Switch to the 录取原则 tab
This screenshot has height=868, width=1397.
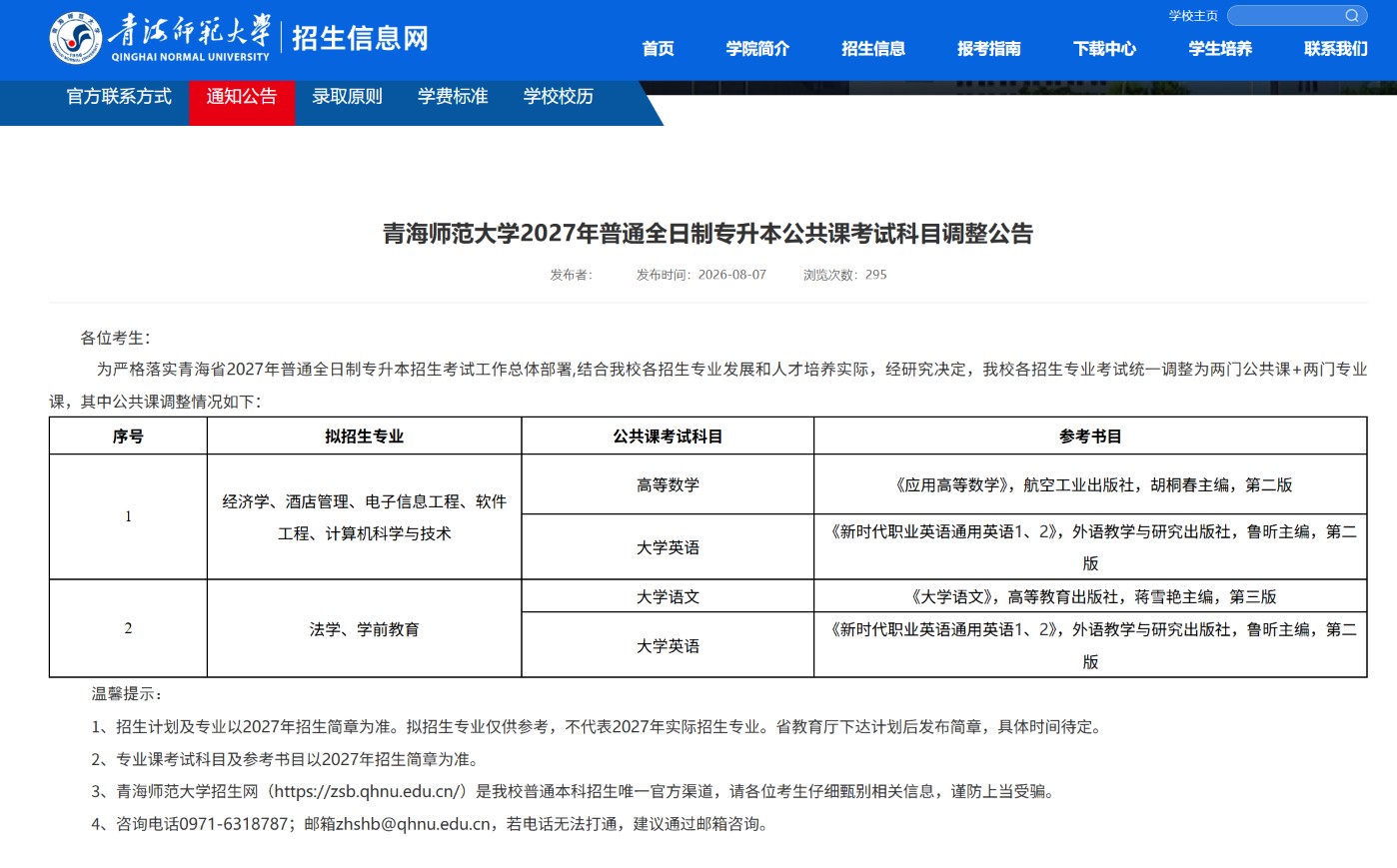tap(347, 96)
